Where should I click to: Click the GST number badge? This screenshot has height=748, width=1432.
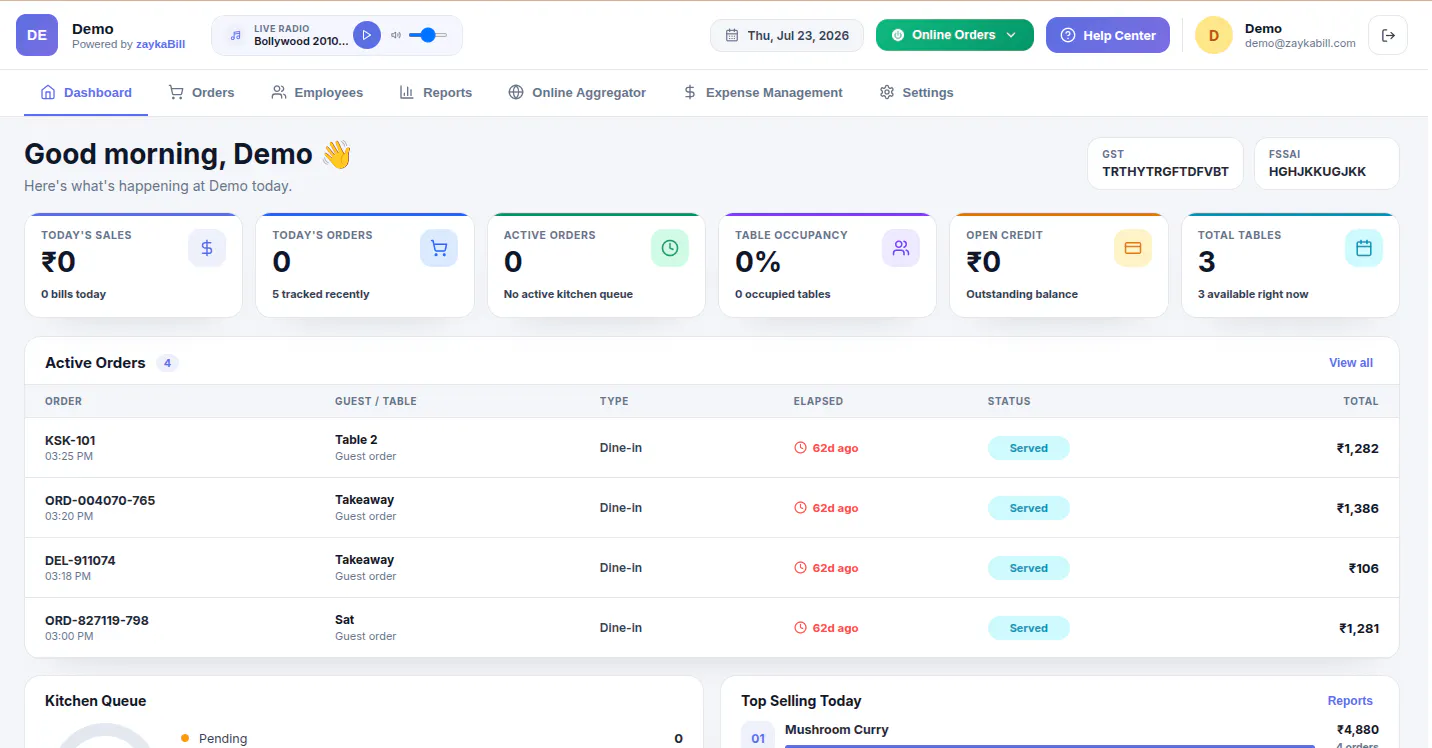pos(1165,163)
